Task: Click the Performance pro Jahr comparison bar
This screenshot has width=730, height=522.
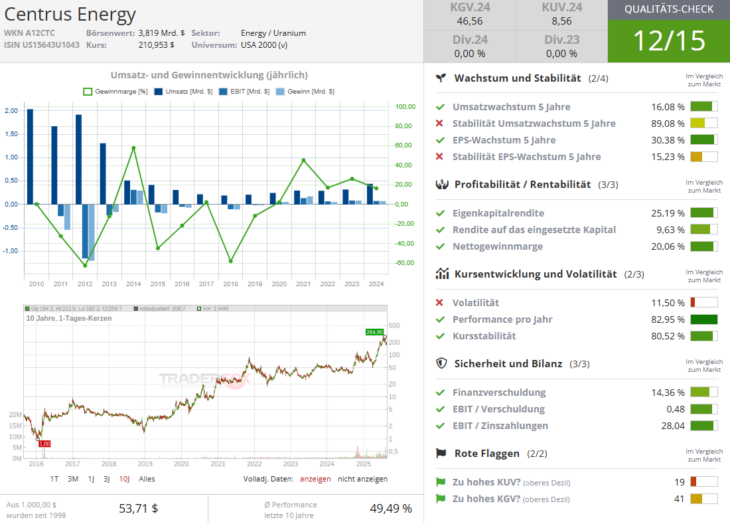Action: [x=704, y=319]
